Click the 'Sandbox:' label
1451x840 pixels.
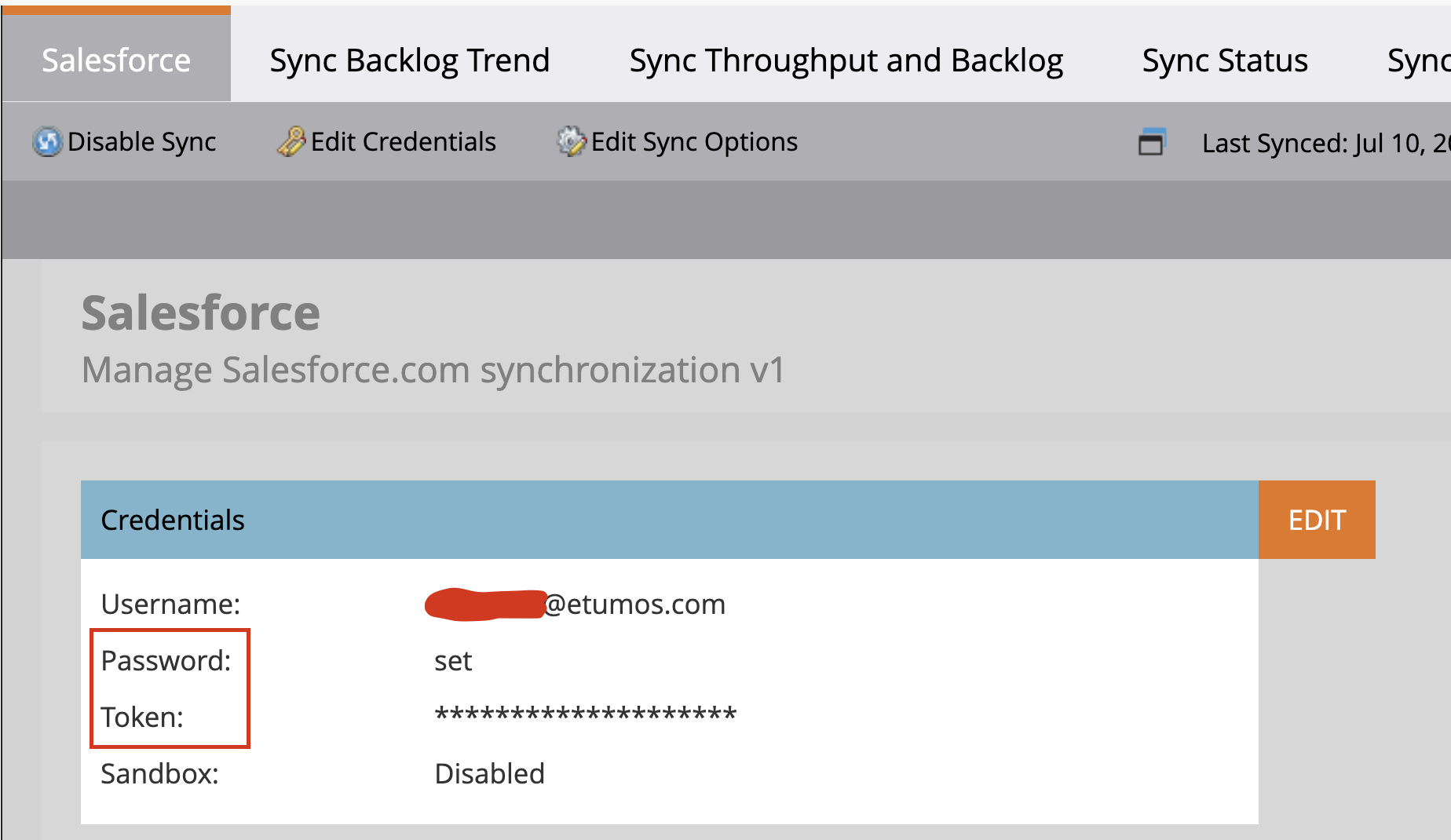pyautogui.click(x=159, y=774)
